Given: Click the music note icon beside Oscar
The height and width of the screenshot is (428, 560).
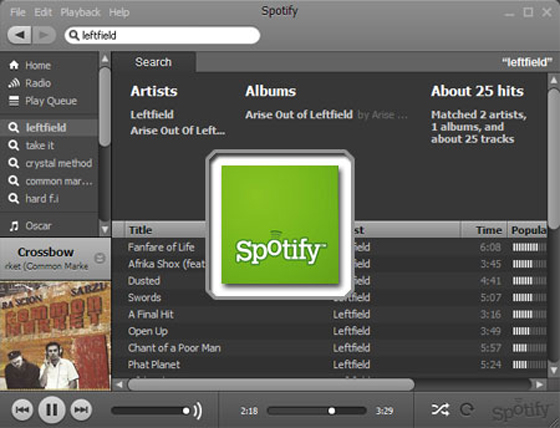Looking at the screenshot, I should (14, 226).
